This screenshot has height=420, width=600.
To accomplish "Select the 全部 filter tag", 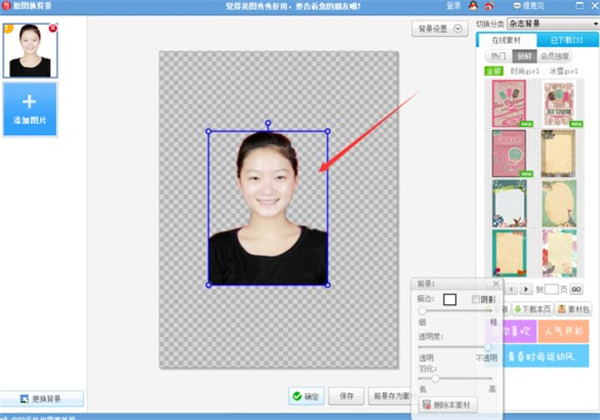I will [494, 71].
